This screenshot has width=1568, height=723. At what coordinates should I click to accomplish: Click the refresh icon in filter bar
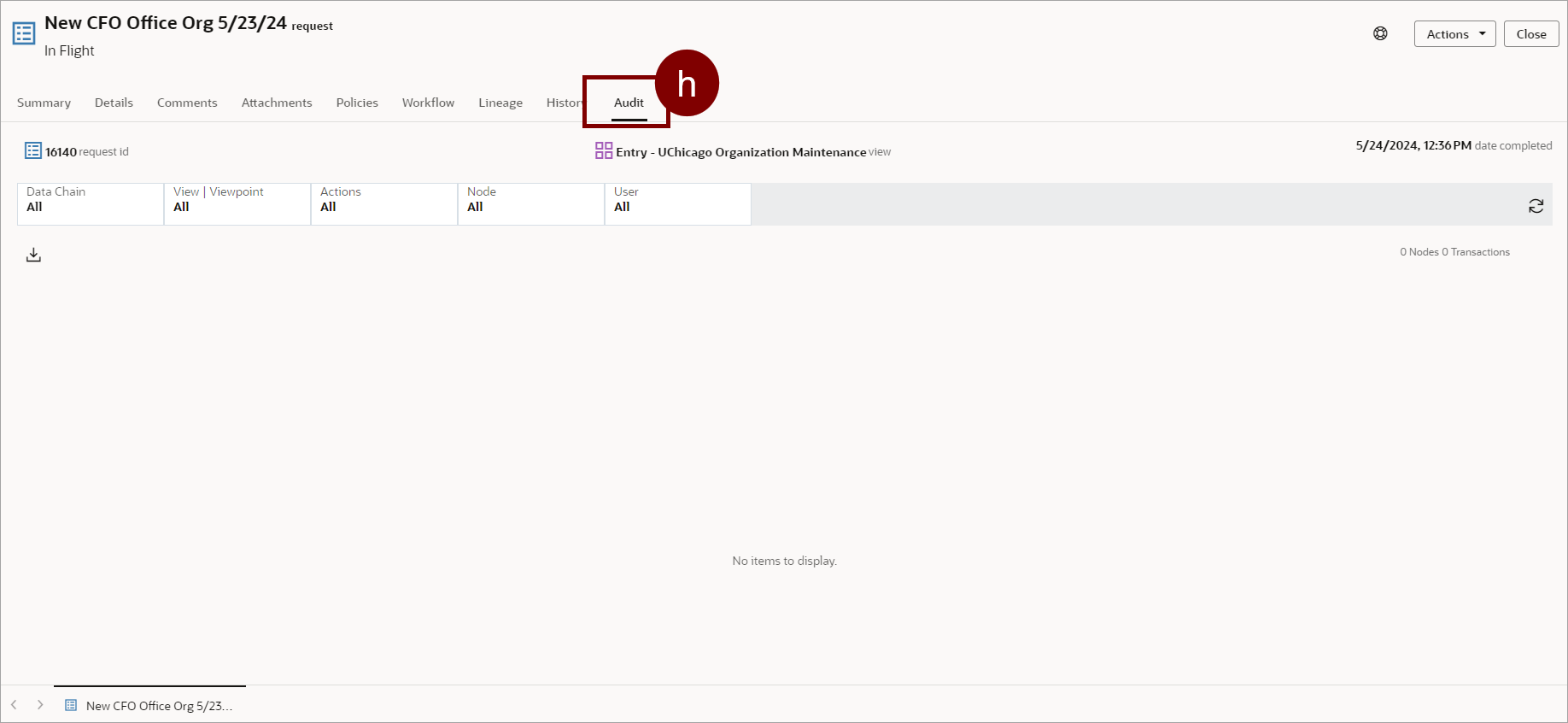click(x=1536, y=206)
